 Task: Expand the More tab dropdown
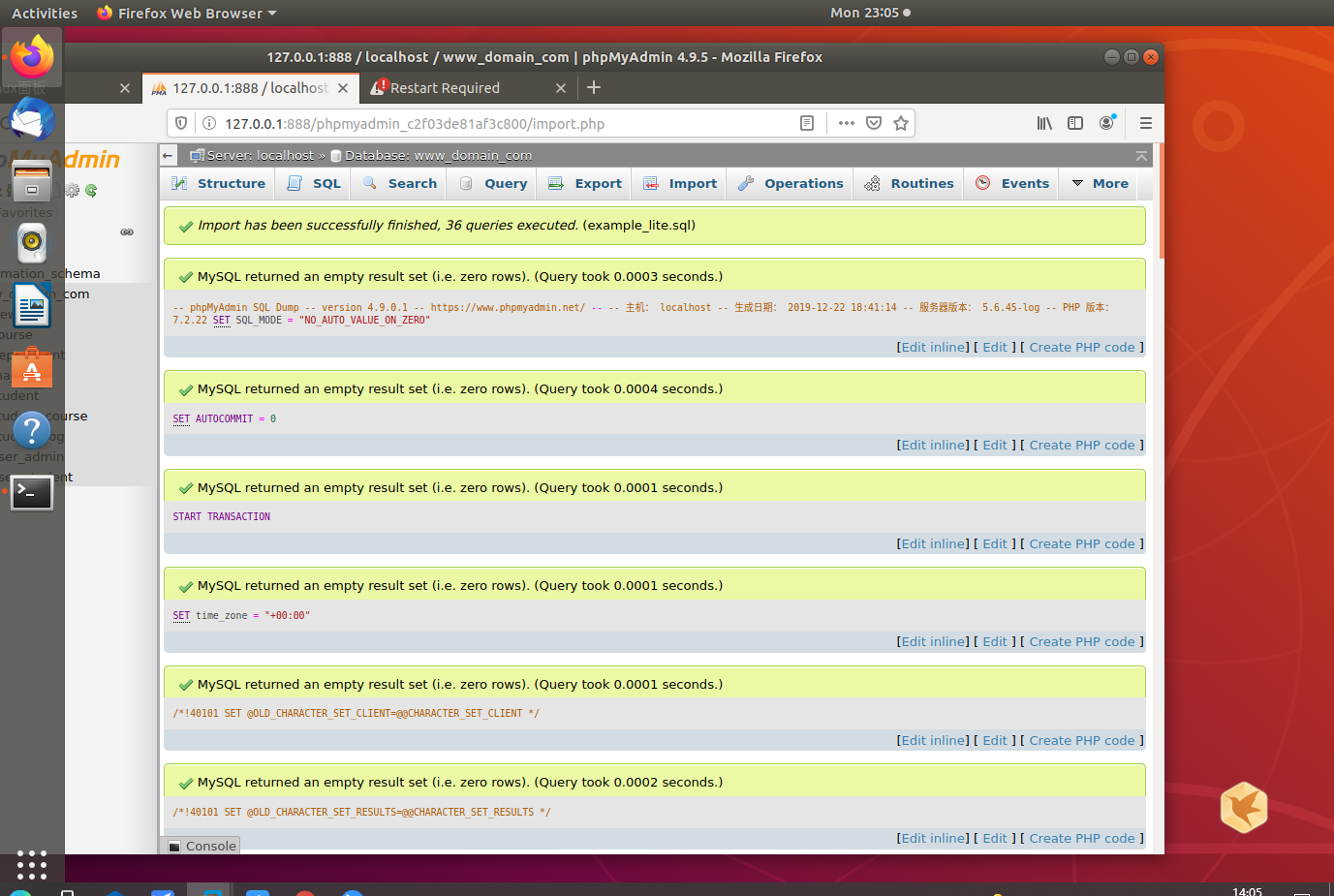[1100, 183]
